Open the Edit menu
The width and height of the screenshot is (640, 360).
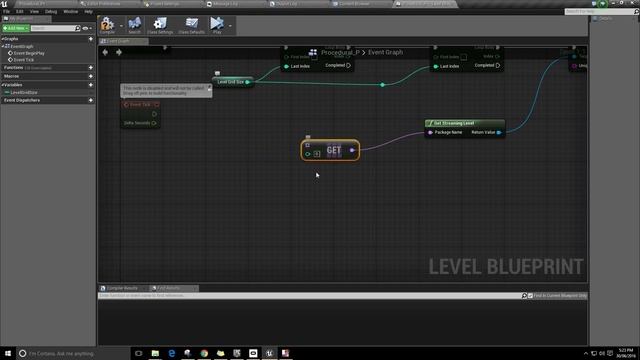tap(20, 11)
